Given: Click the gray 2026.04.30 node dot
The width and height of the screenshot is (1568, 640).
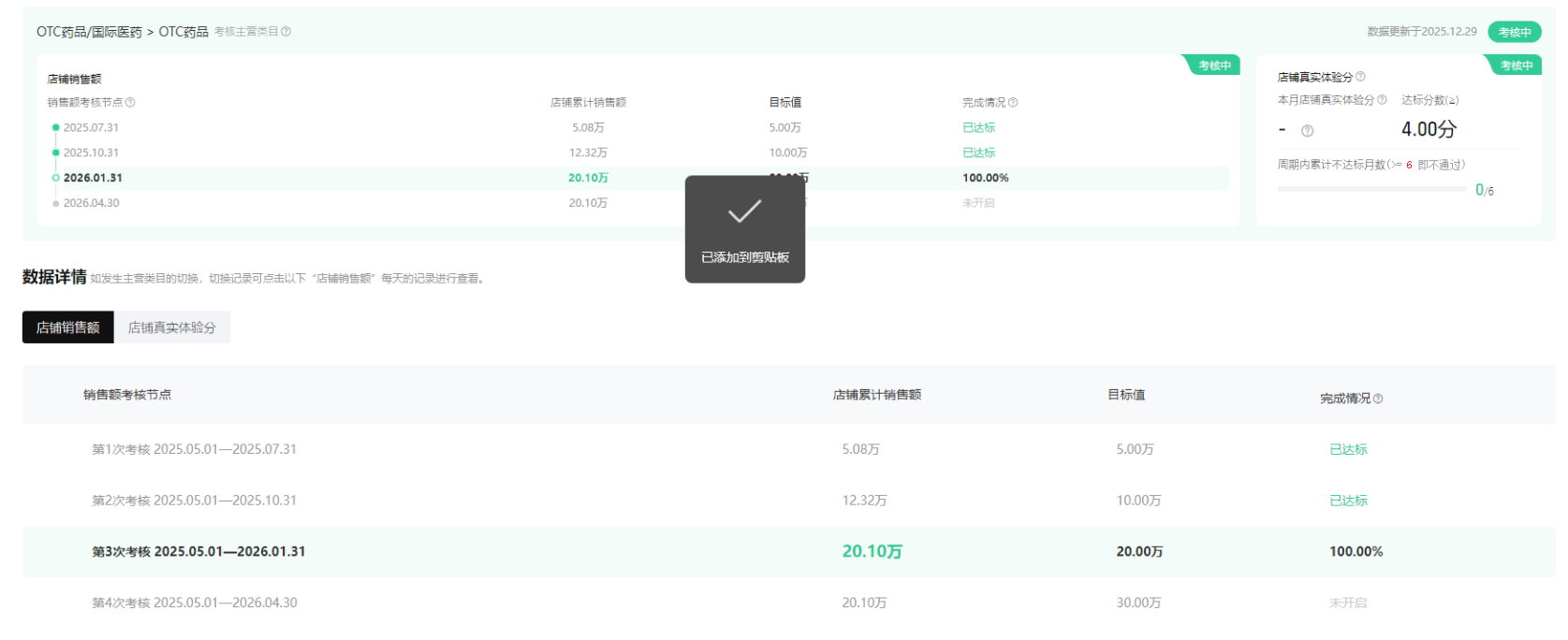Looking at the screenshot, I should click(x=56, y=203).
